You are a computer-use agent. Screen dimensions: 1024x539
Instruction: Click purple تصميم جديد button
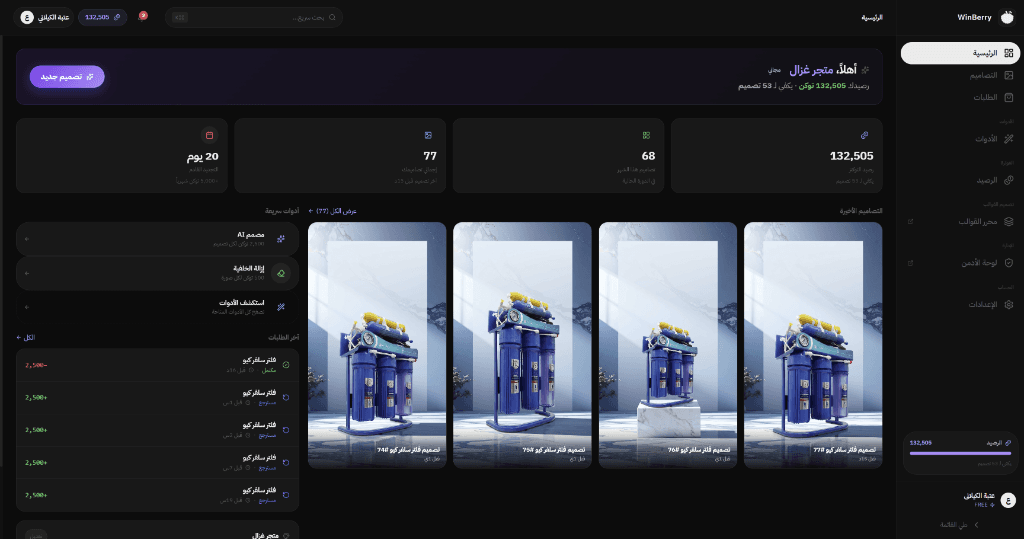[67, 76]
